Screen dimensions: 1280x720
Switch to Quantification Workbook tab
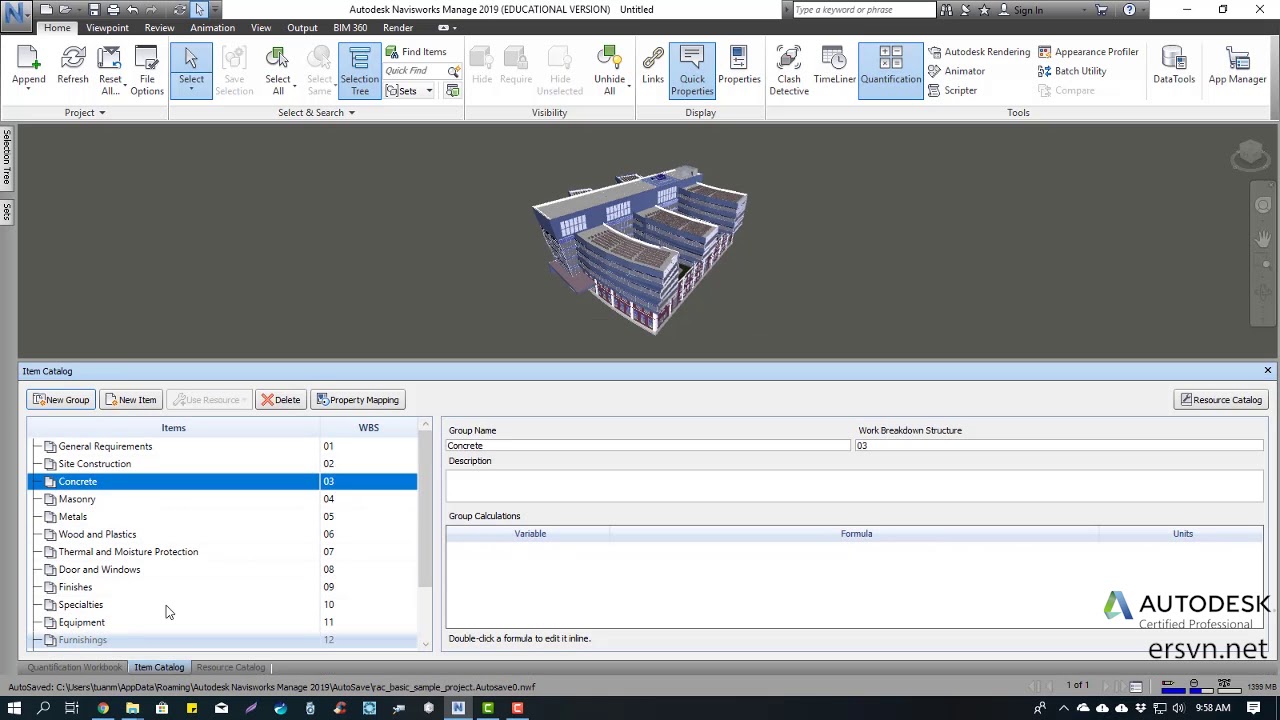pyautogui.click(x=75, y=667)
